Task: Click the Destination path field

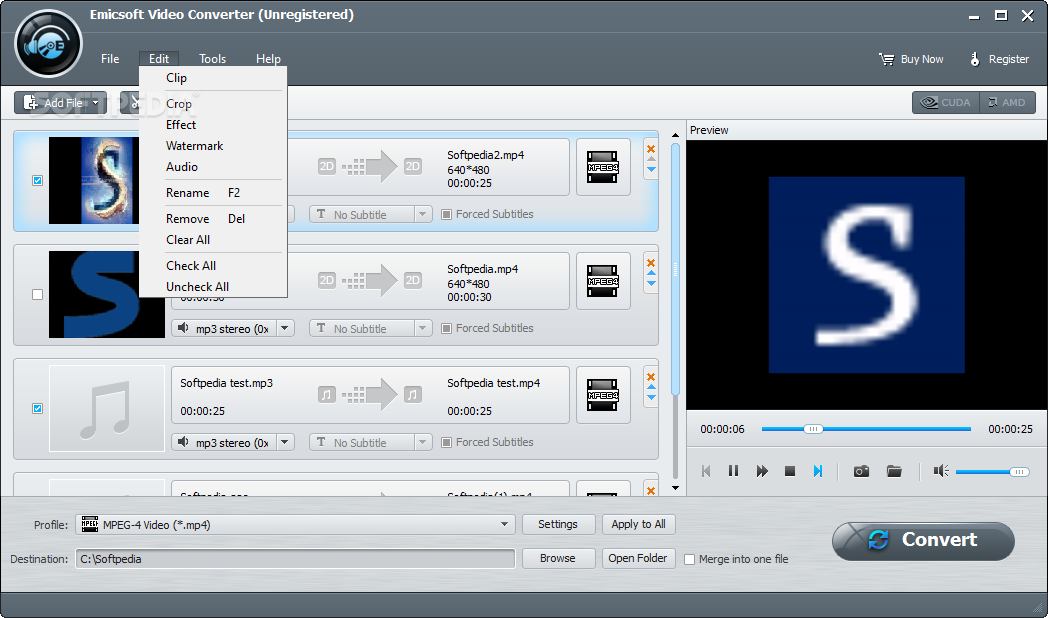Action: (295, 559)
